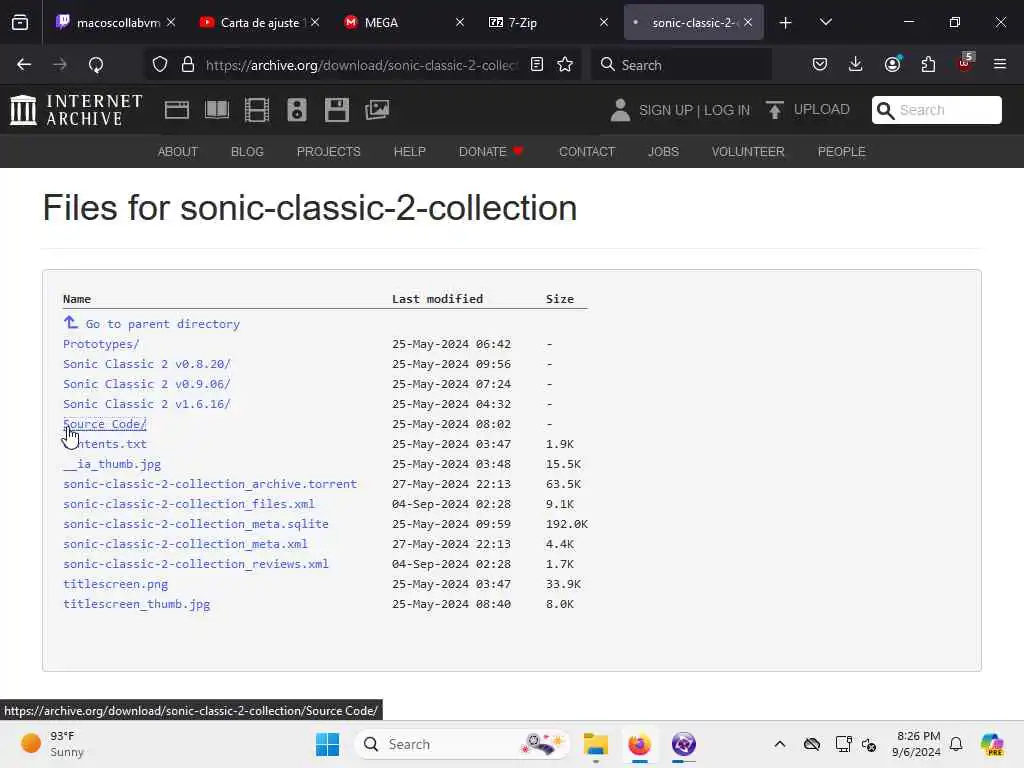Open the Texts book icon
Viewport: 1024px width, 768px height.
217,110
